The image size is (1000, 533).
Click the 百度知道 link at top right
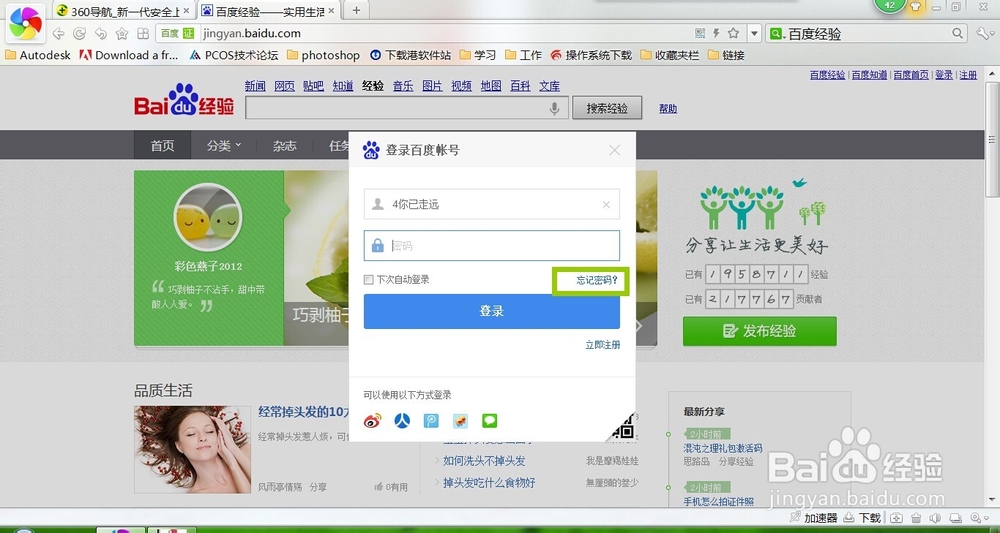pyautogui.click(x=869, y=75)
